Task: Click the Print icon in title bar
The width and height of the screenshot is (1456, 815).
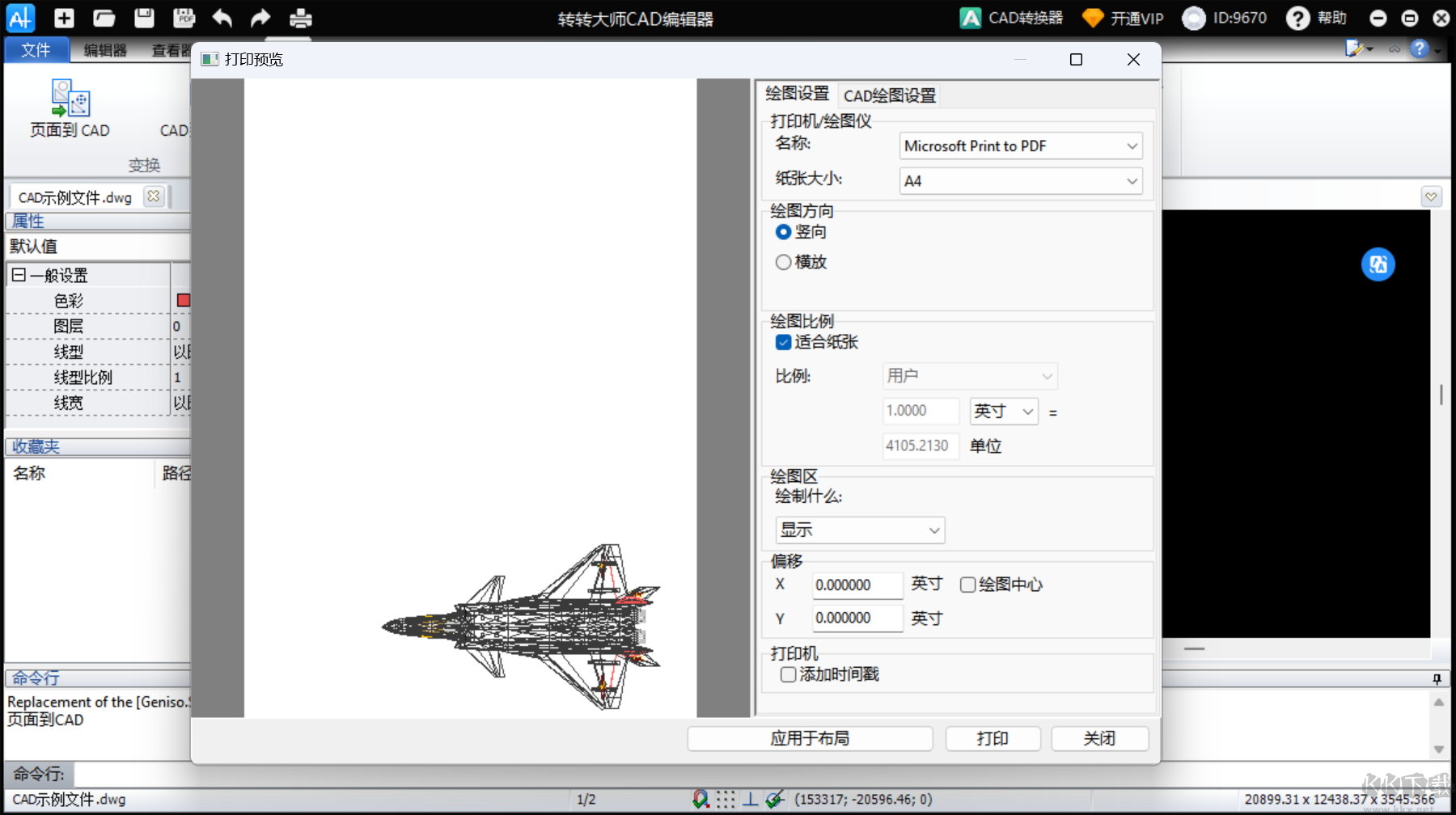Action: [300, 18]
